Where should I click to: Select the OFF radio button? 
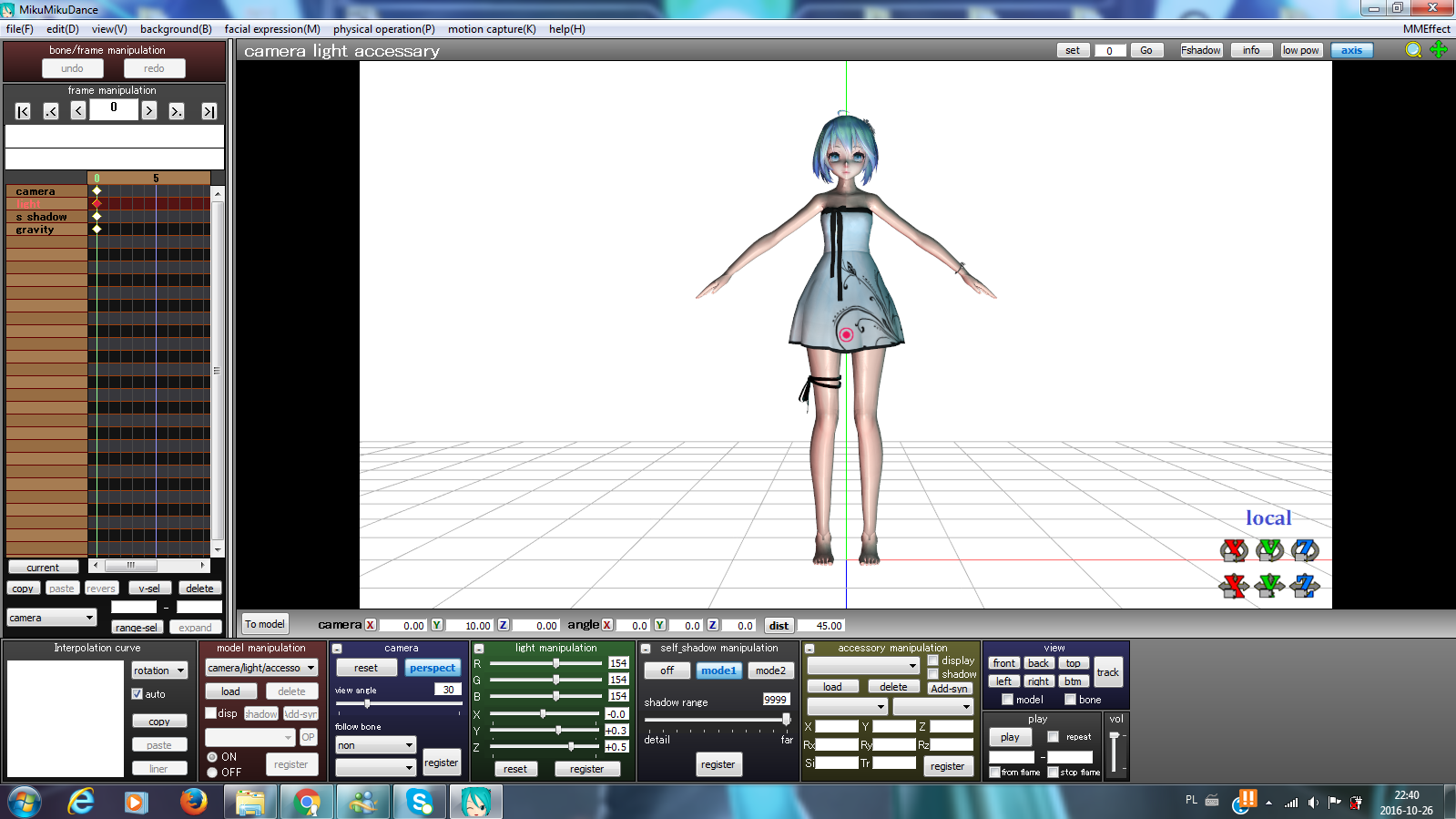click(212, 773)
